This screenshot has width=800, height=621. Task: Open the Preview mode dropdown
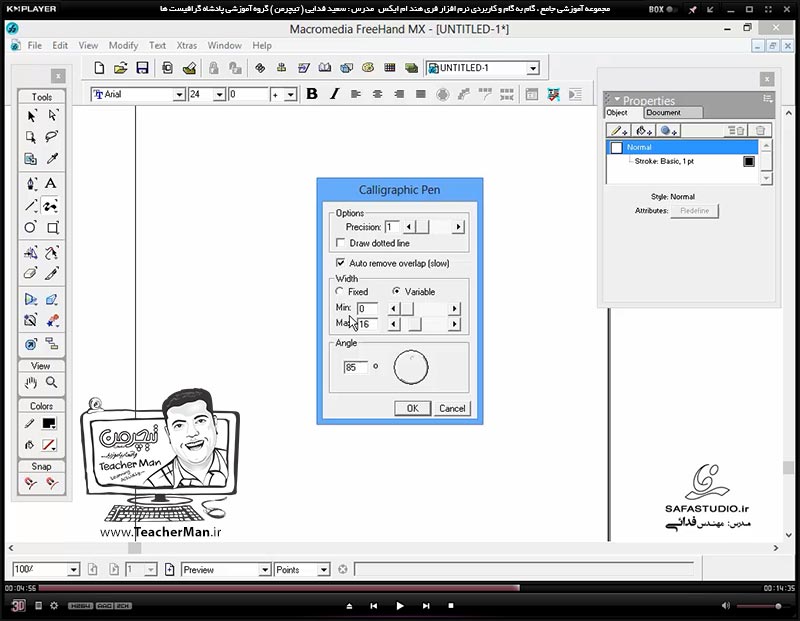point(264,569)
